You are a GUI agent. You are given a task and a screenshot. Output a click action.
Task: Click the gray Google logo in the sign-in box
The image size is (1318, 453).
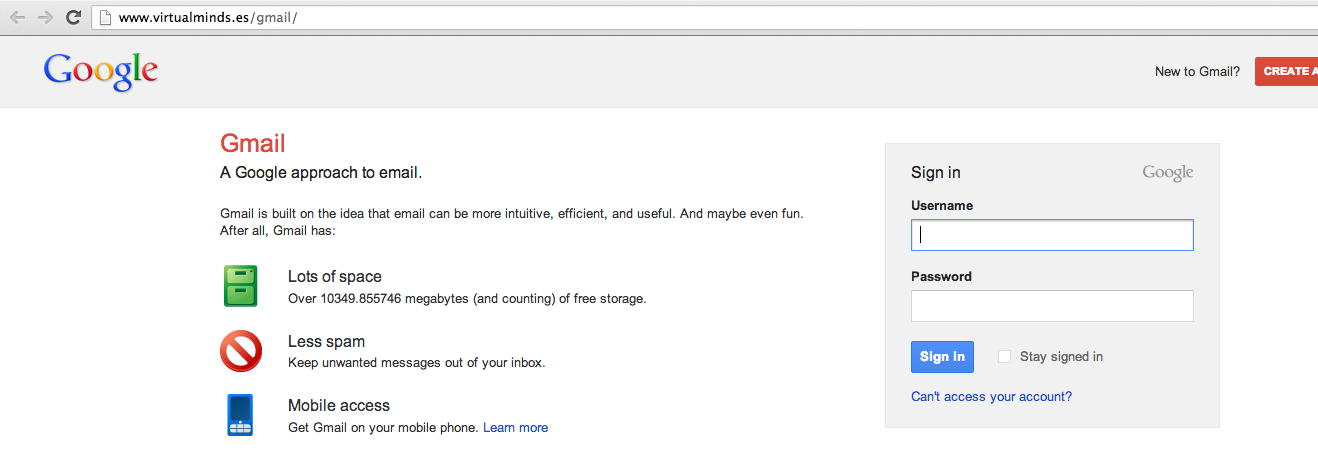coord(1167,173)
